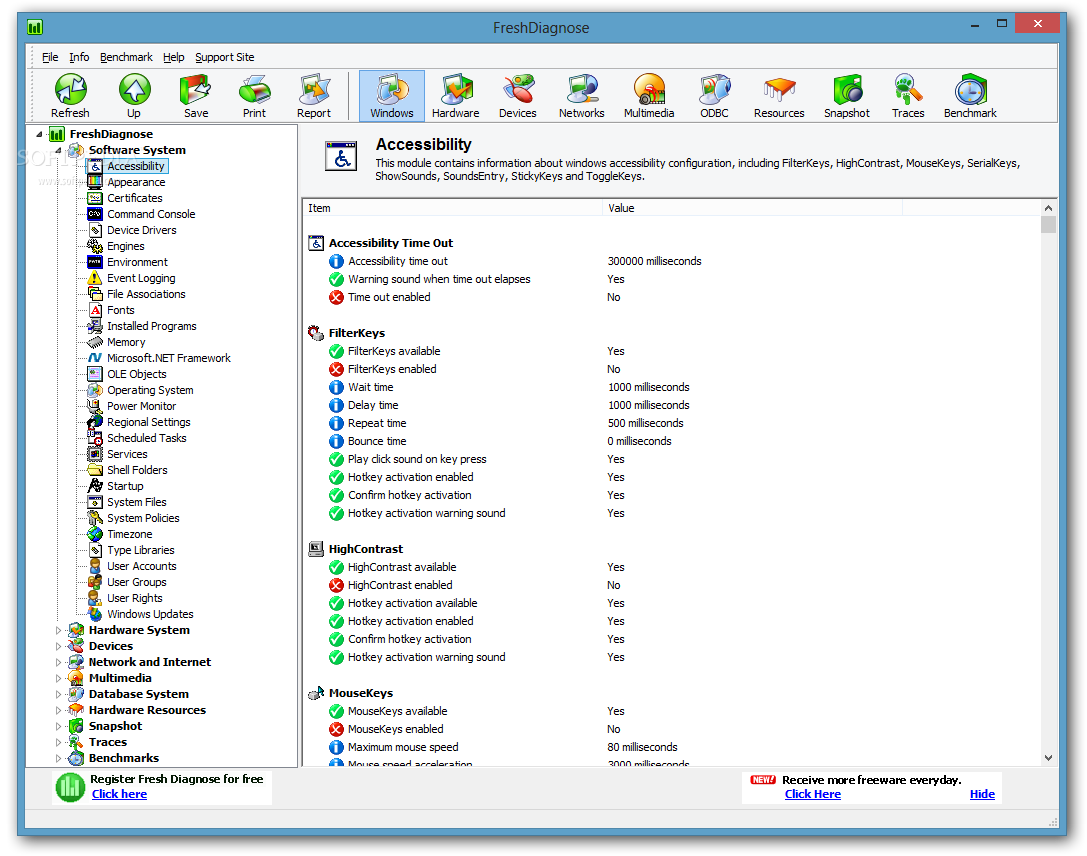The height and width of the screenshot is (856, 1087).
Task: Click the register 'Click here' link
Action: click(x=119, y=794)
